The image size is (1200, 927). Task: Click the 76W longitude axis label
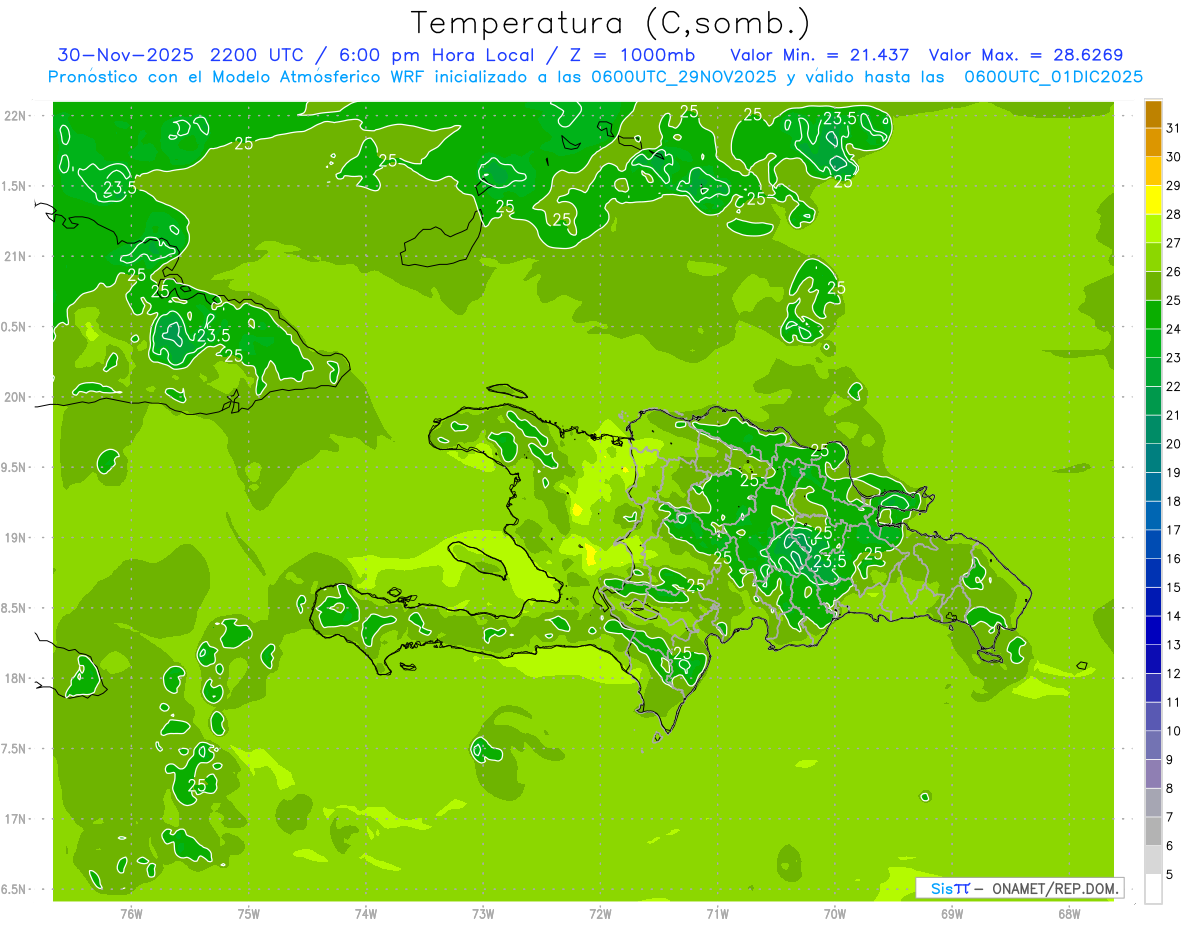coord(131,913)
